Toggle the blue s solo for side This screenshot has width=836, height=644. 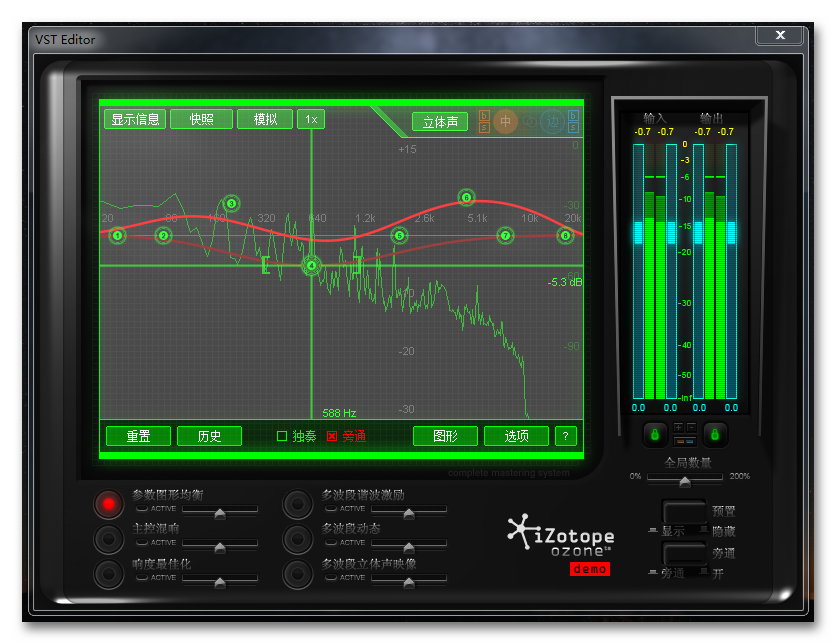pos(573,127)
